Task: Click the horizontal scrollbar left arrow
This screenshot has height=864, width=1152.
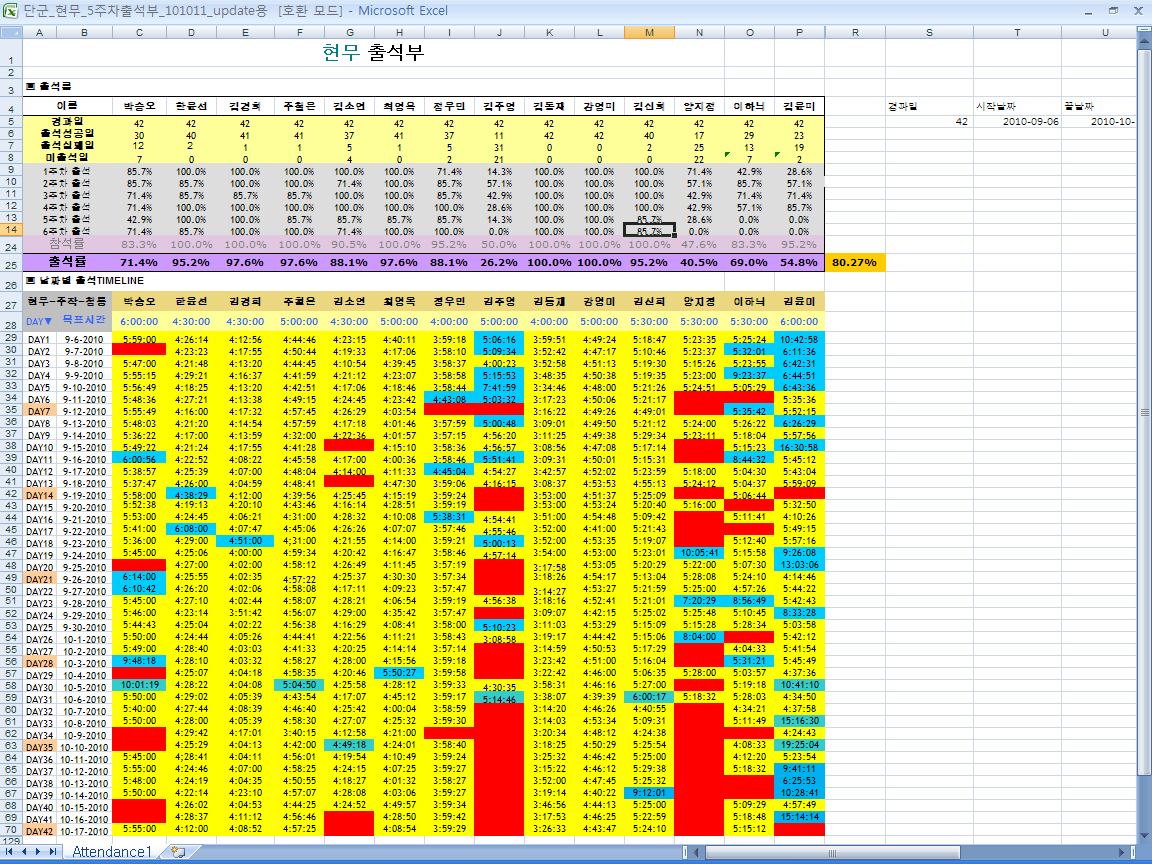Action: click(x=696, y=852)
